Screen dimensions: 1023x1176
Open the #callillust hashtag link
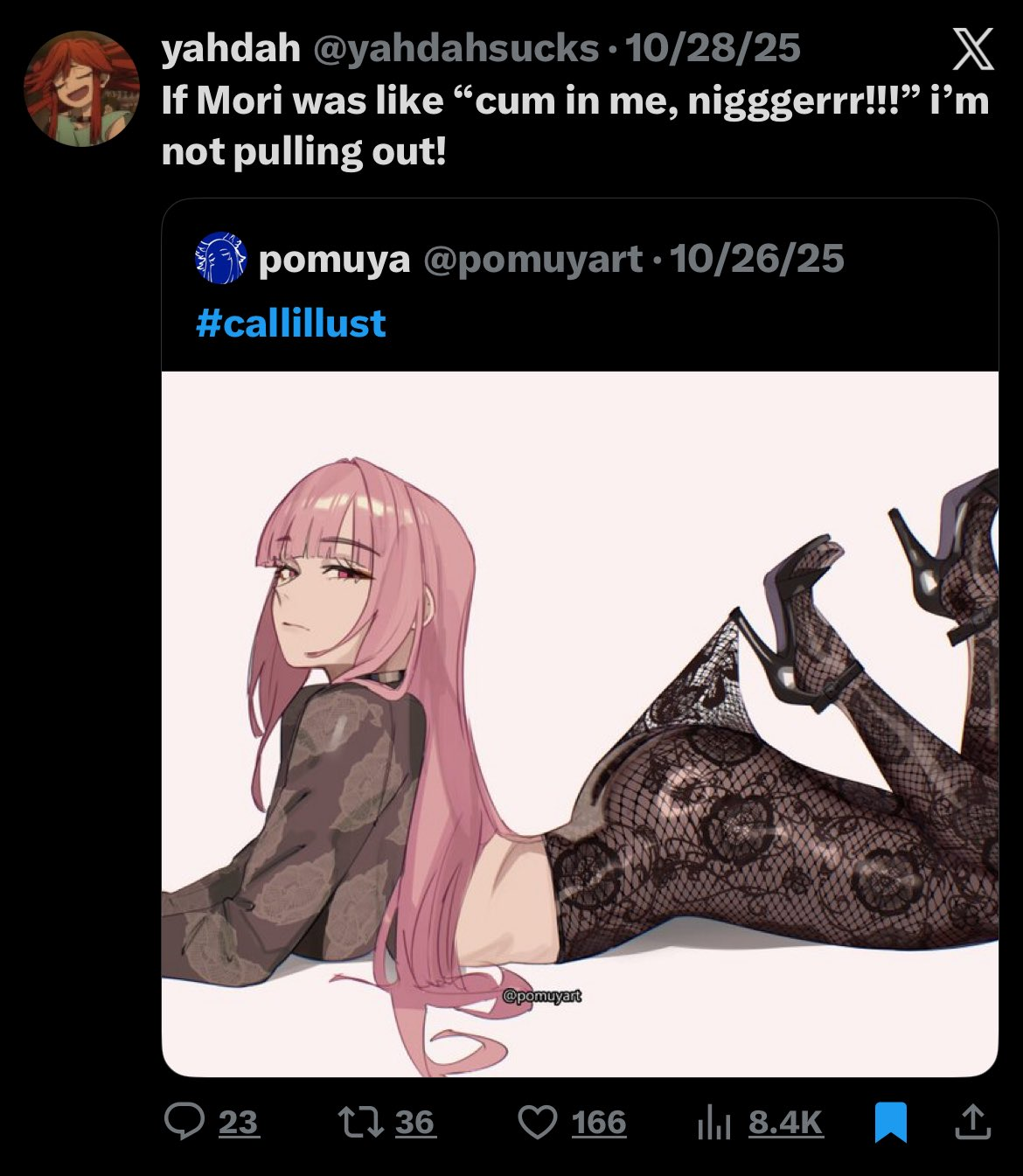(291, 323)
